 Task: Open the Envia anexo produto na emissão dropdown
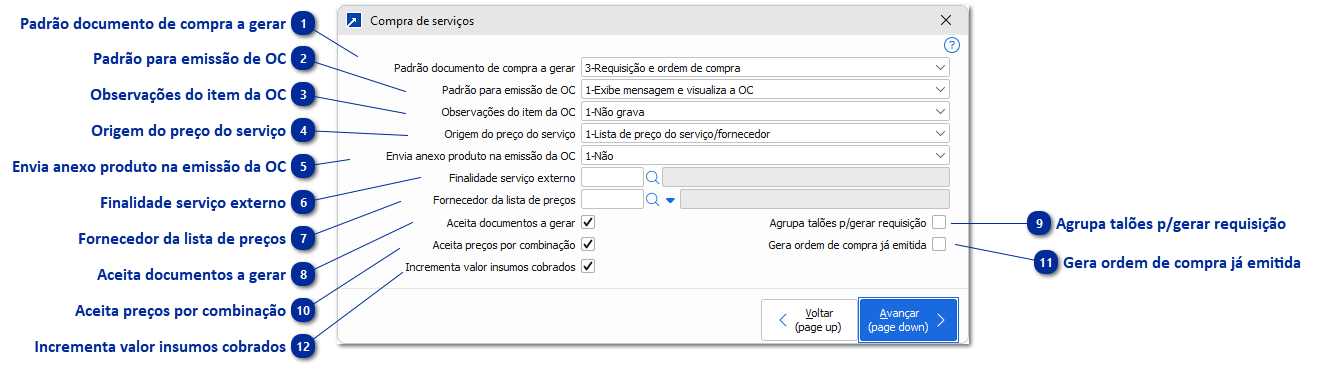click(765, 156)
